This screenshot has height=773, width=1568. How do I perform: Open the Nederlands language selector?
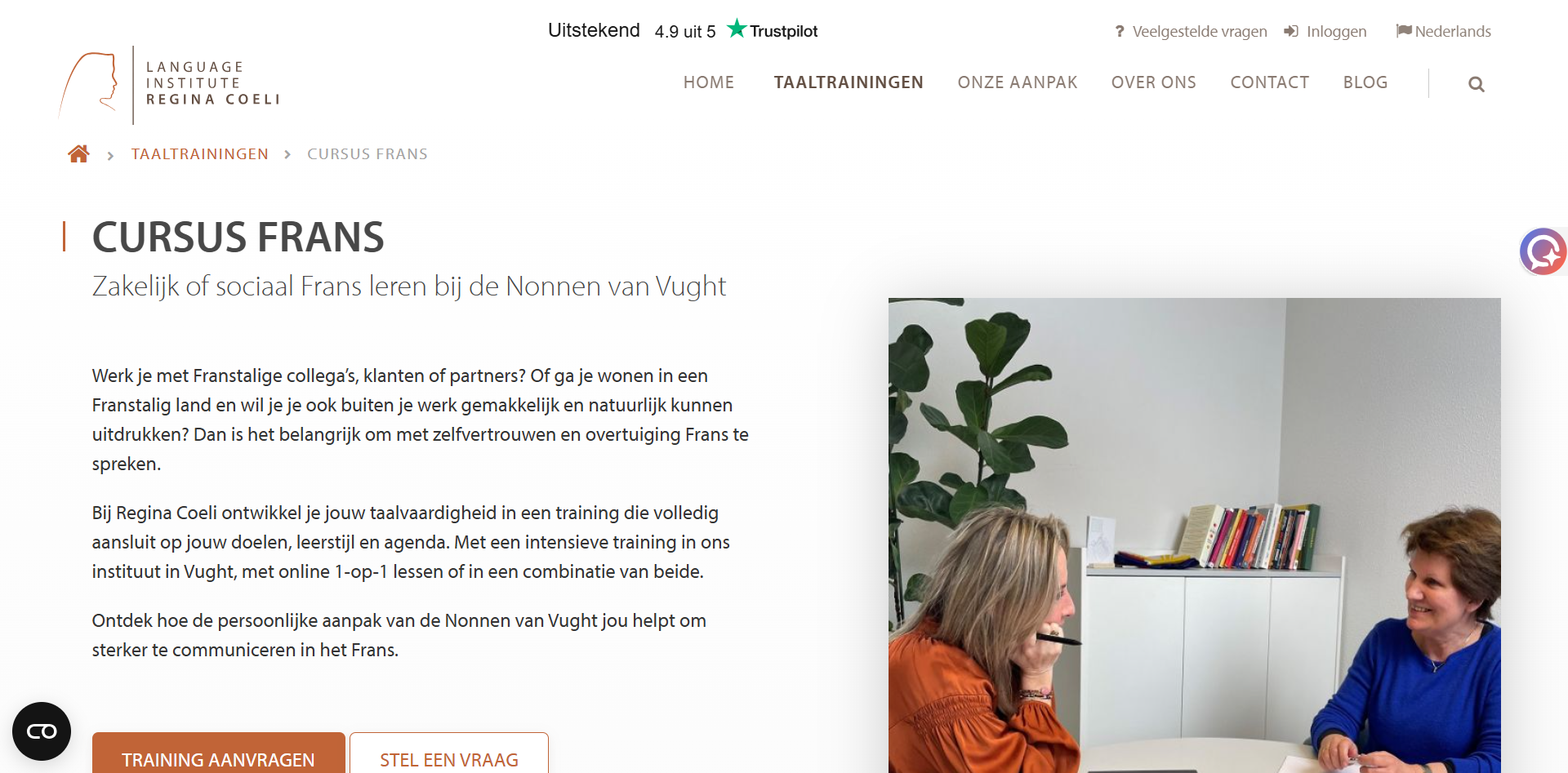[1443, 31]
